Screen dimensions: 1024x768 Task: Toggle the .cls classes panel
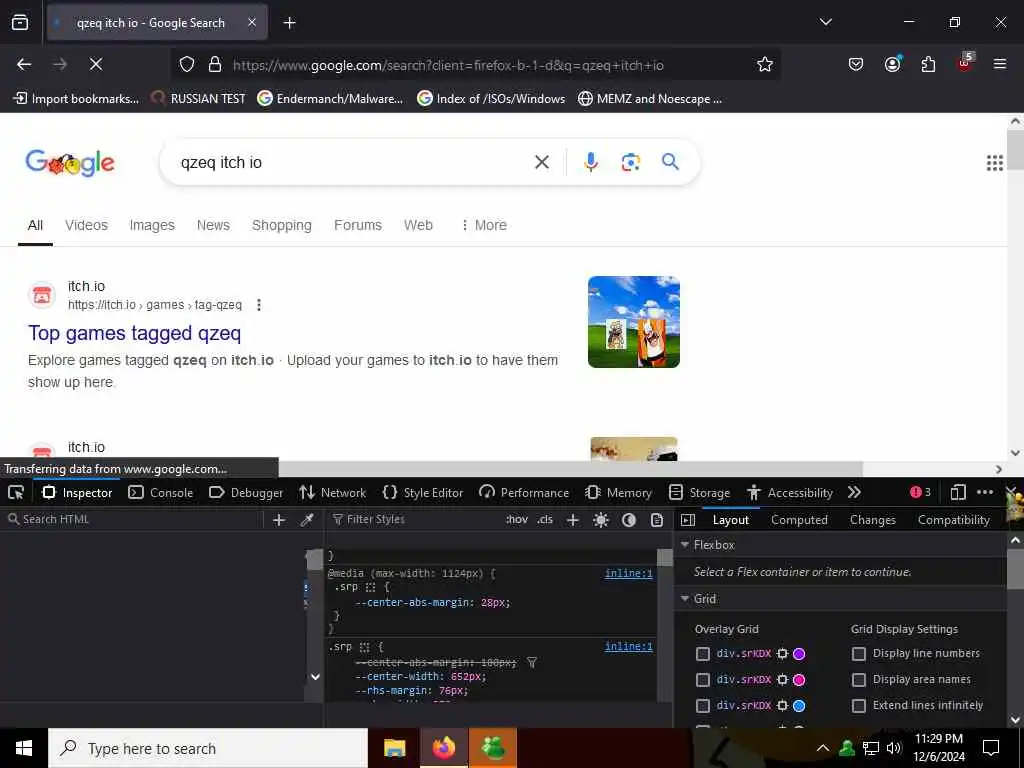pyautogui.click(x=545, y=520)
